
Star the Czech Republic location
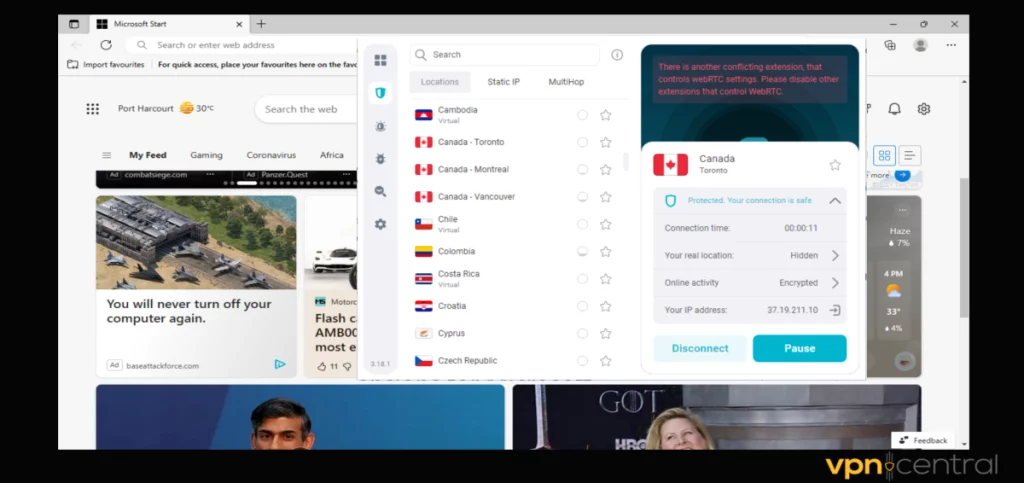pyautogui.click(x=605, y=361)
